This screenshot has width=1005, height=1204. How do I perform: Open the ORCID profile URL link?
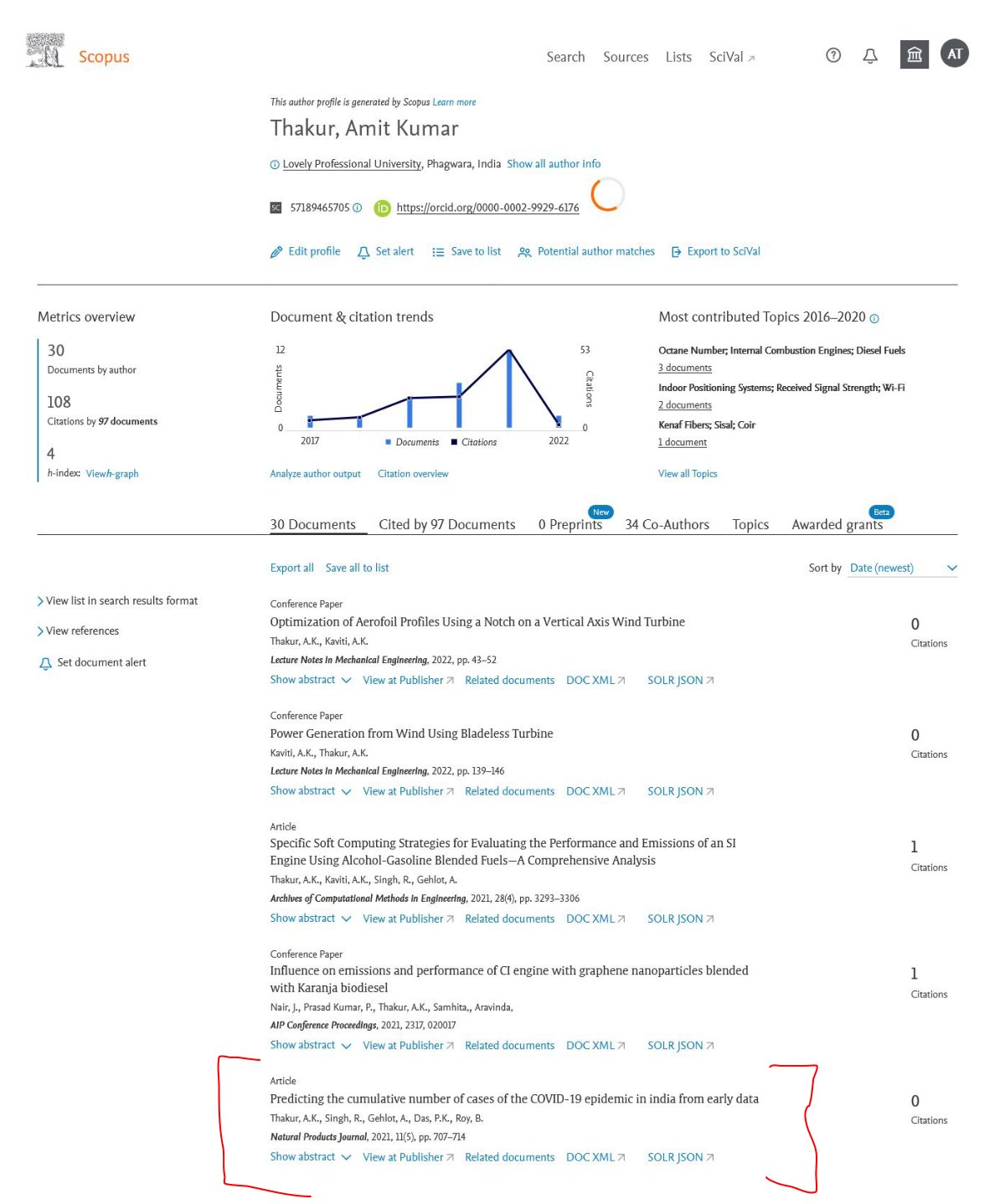(487, 208)
